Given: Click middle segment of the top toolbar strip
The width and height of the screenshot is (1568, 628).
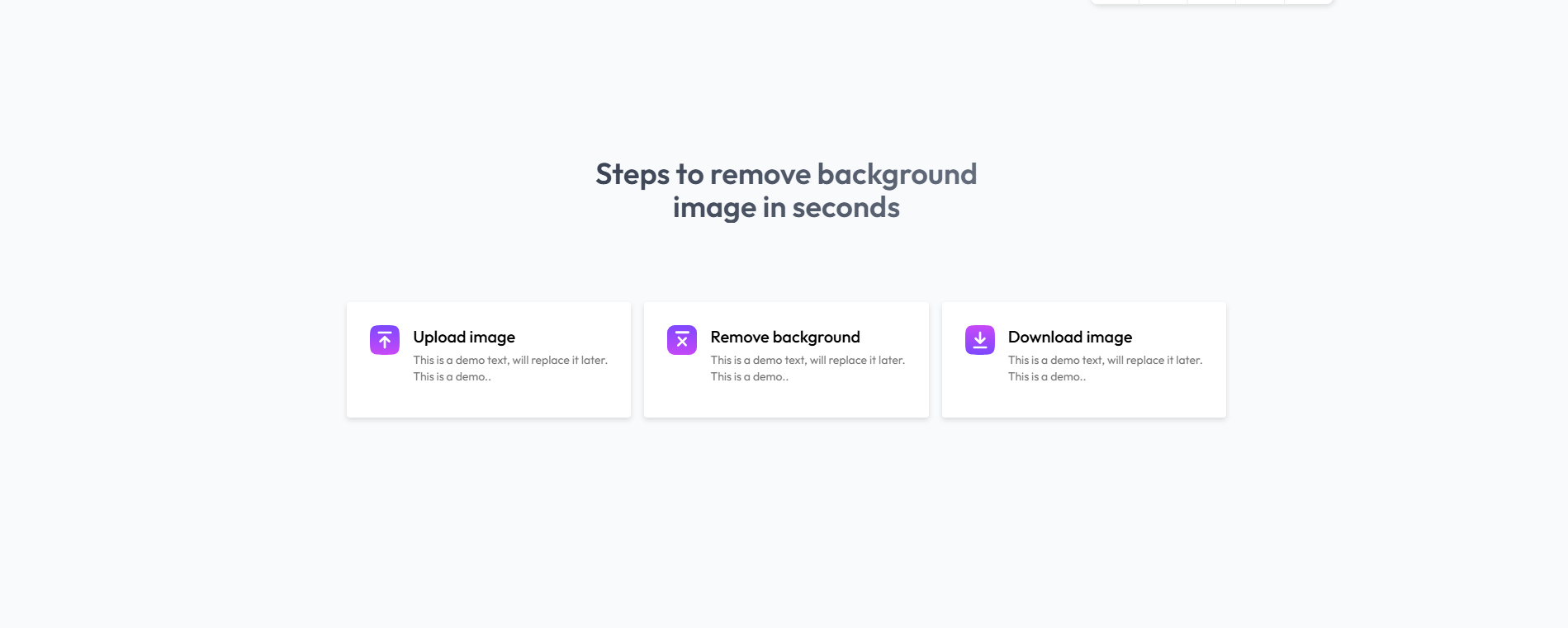Looking at the screenshot, I should 1211,2.
